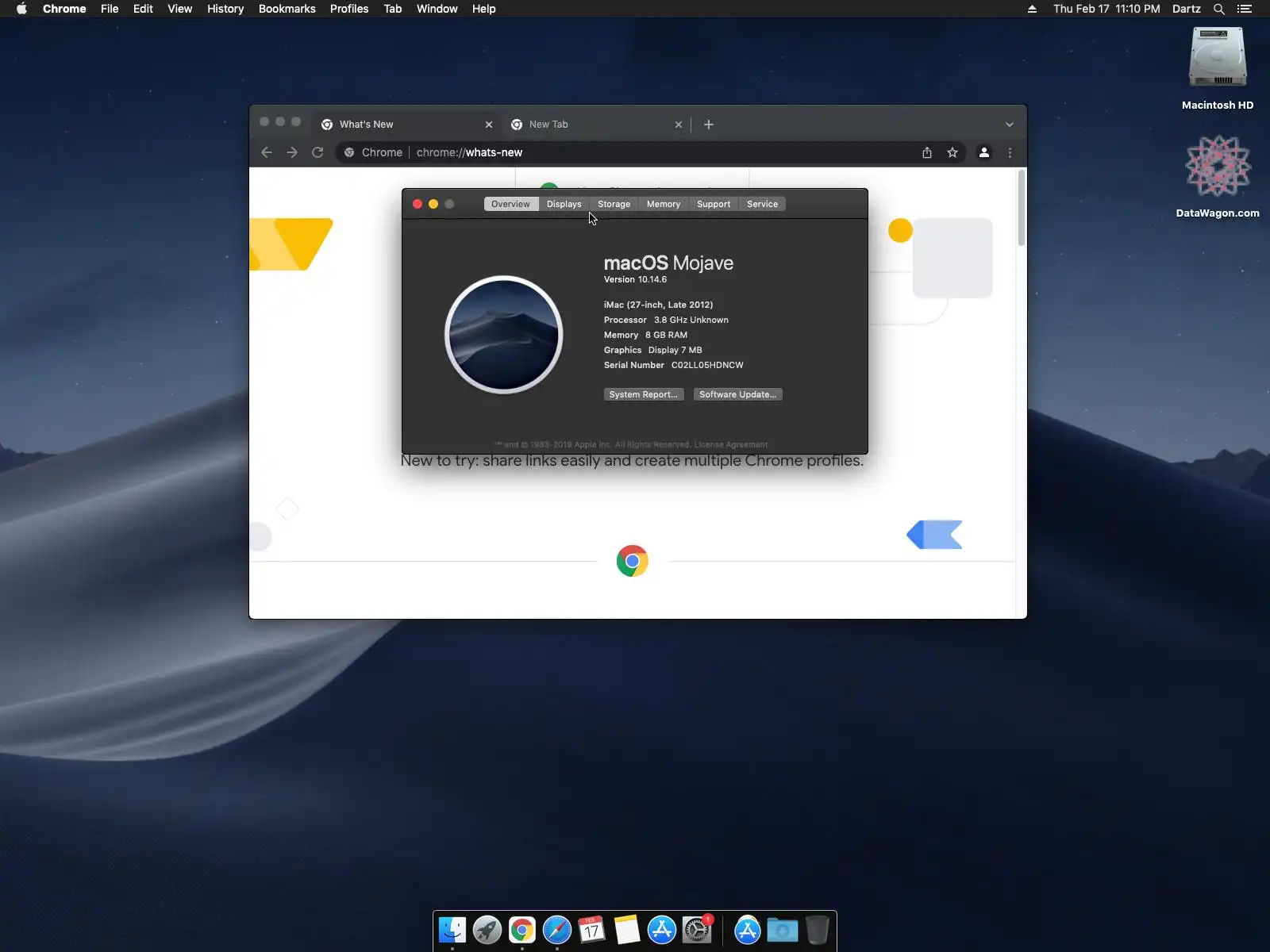Switch to the Service tab in About This Mac
The width and height of the screenshot is (1270, 952).
pyautogui.click(x=763, y=204)
